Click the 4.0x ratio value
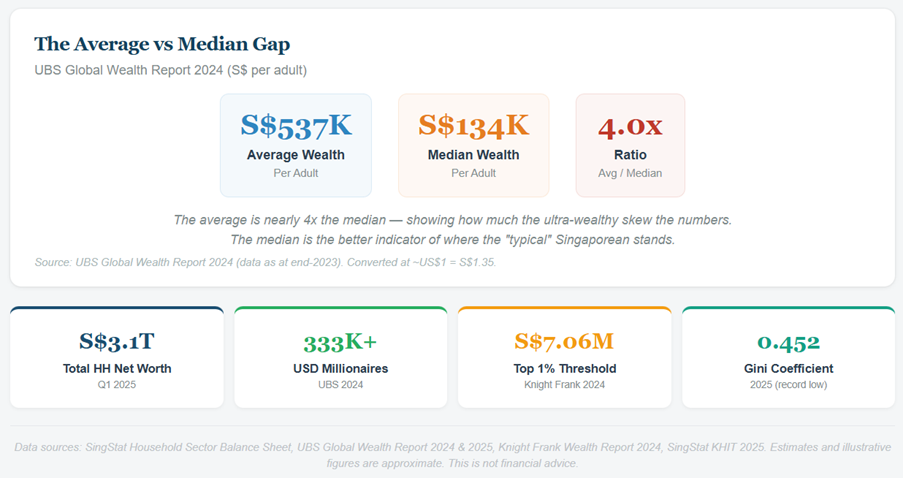The image size is (903, 478). [x=630, y=126]
